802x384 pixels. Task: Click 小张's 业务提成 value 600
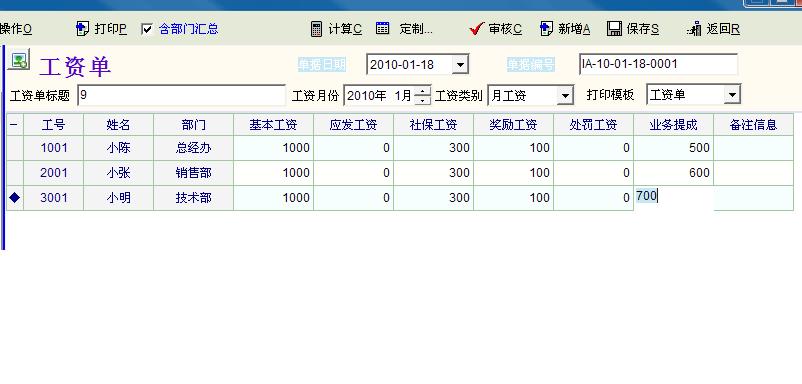pos(674,173)
